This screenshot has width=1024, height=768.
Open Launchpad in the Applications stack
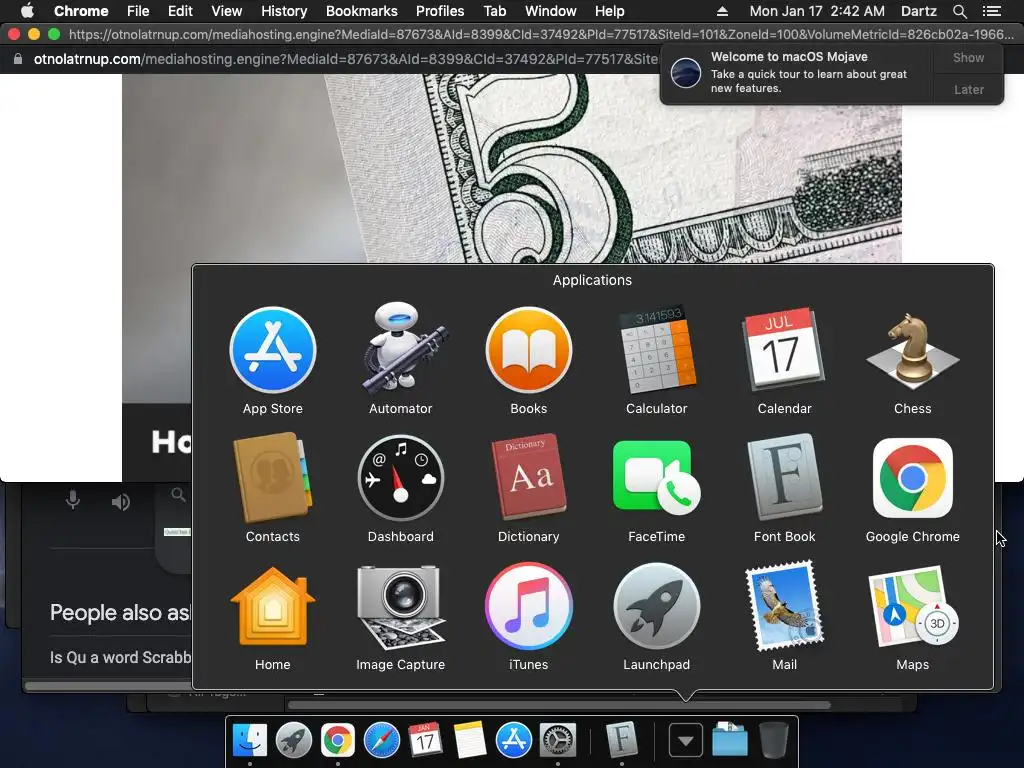[x=657, y=607]
